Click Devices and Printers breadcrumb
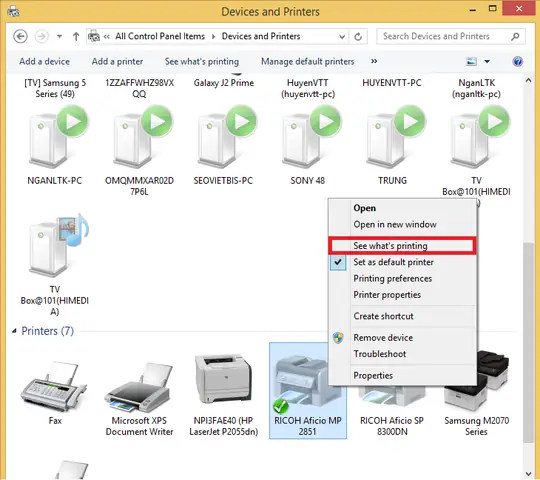 point(261,36)
